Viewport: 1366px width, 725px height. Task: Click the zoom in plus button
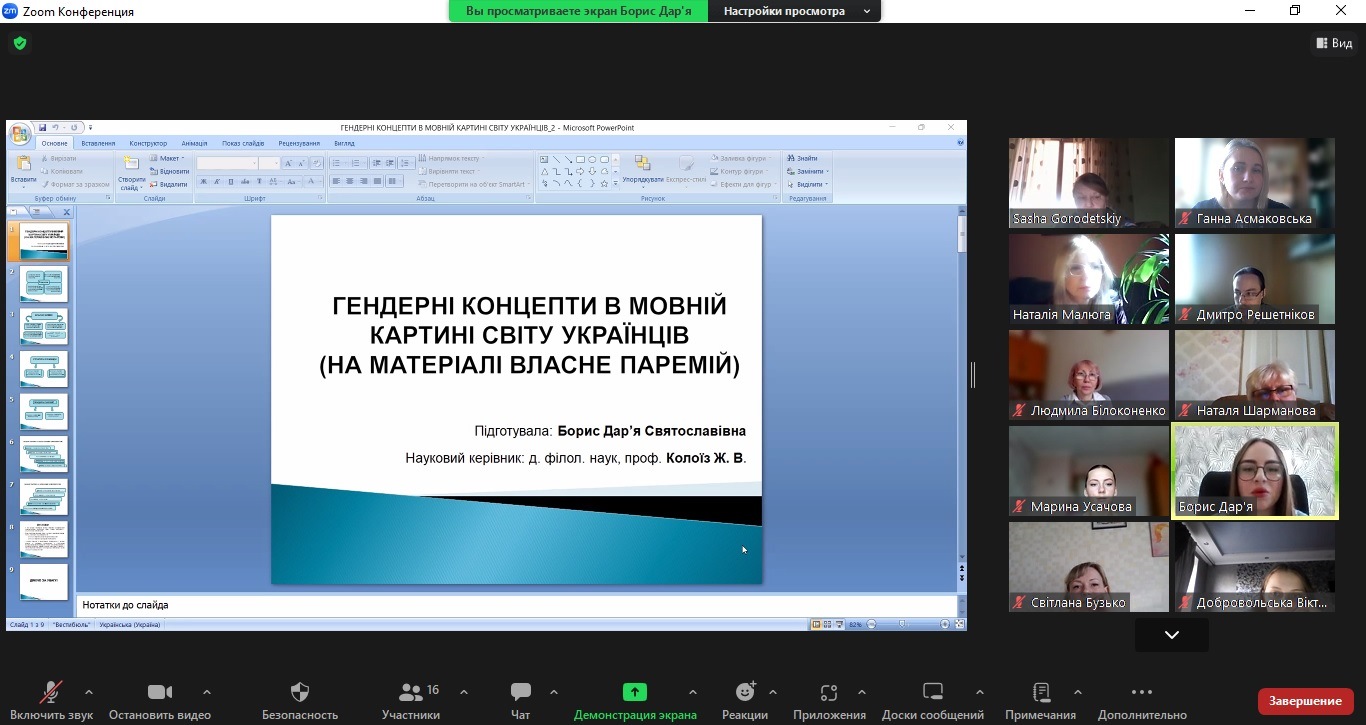(x=945, y=624)
